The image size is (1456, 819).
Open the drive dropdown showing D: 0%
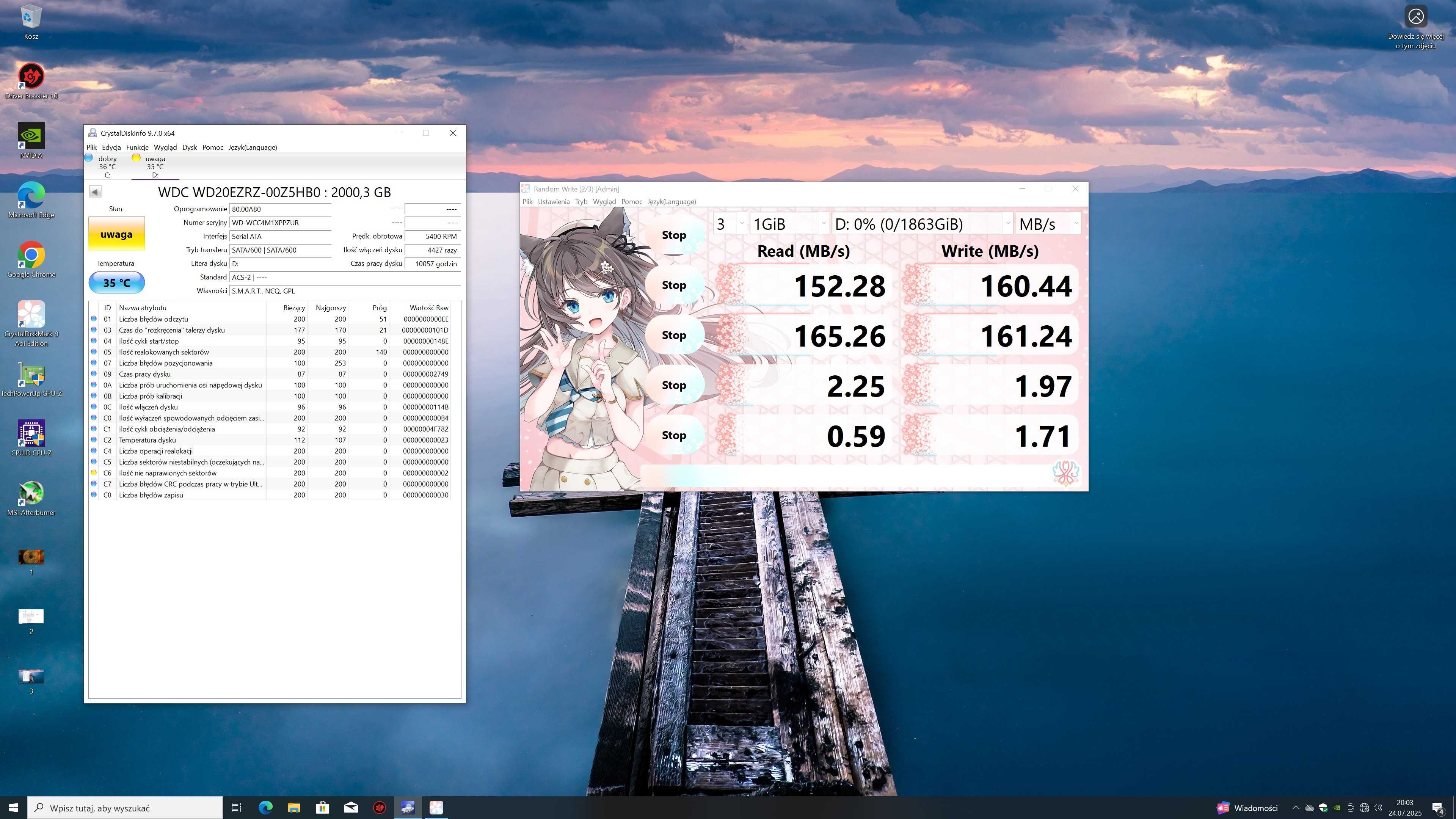[x=922, y=223]
